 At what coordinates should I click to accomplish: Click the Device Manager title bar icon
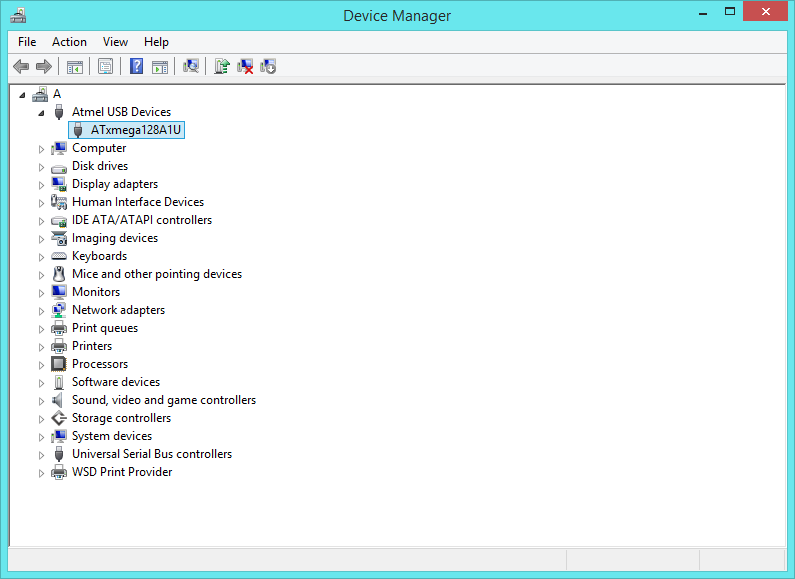[x=18, y=15]
